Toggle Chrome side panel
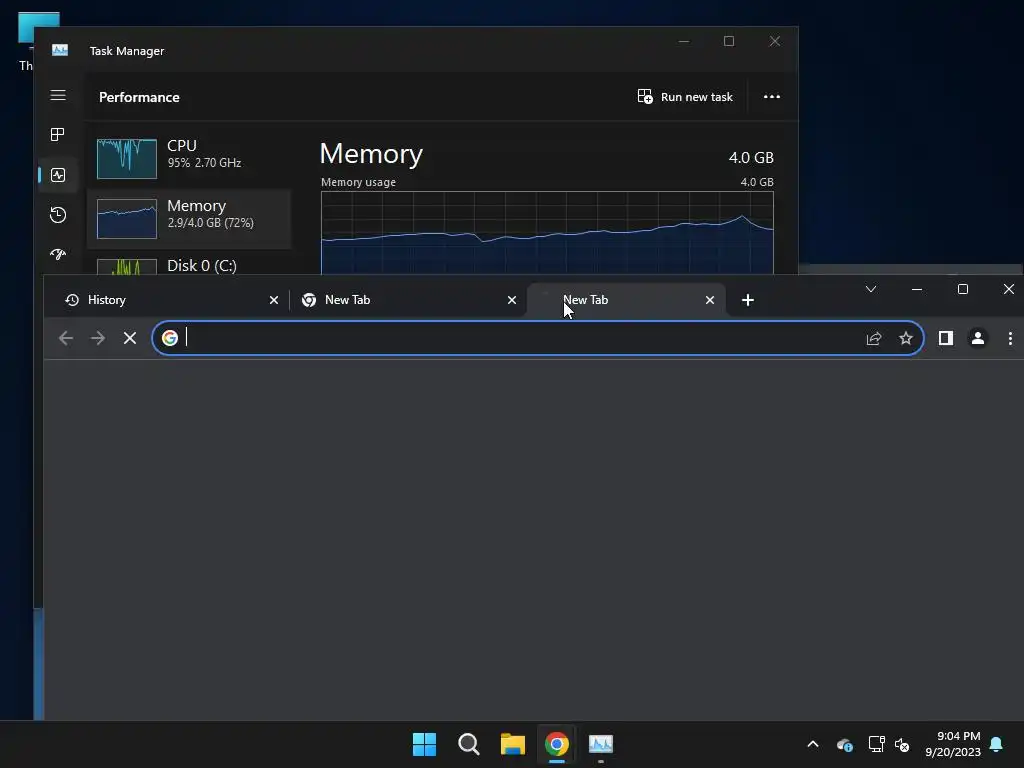 coord(946,338)
